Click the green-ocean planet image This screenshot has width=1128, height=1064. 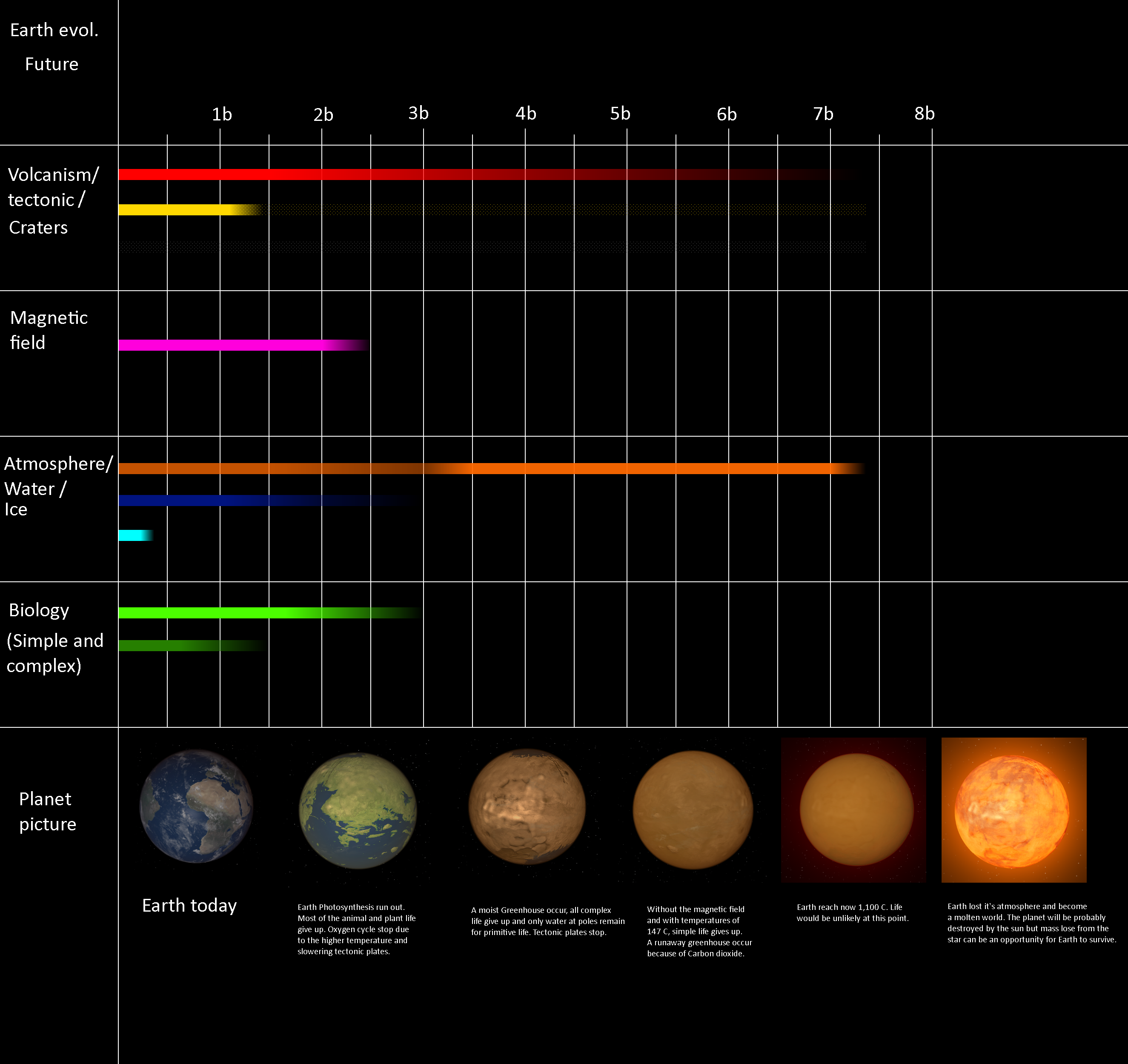[x=358, y=811]
